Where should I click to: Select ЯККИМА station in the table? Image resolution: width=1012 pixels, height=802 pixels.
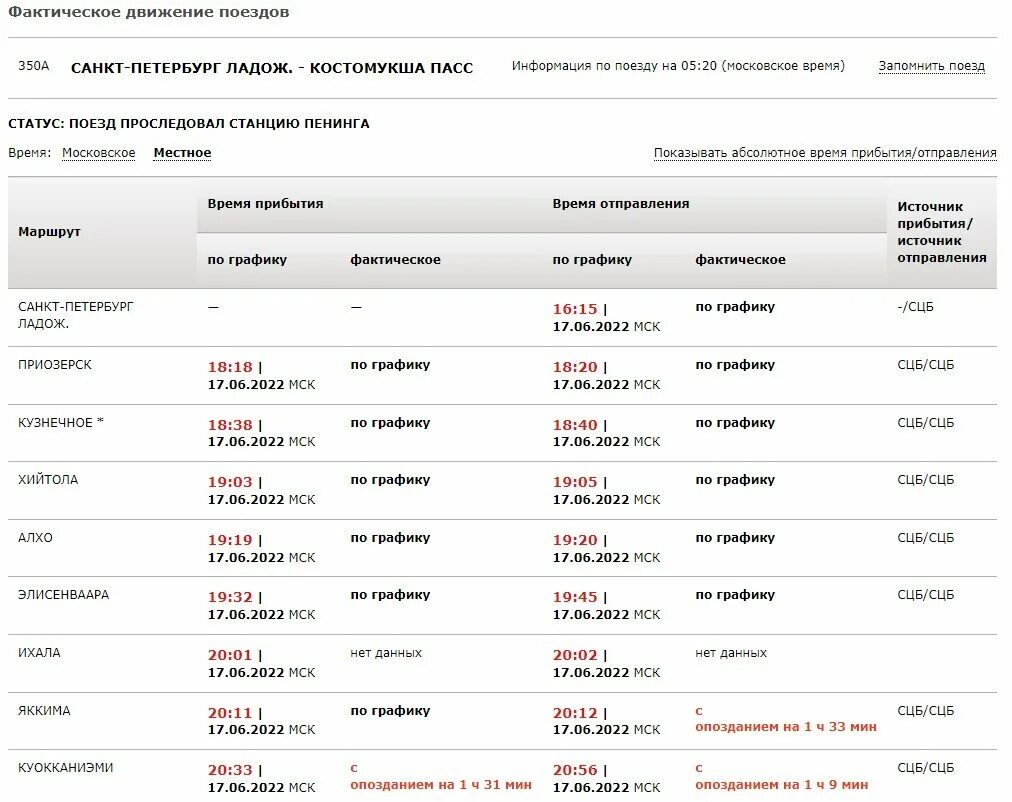44,710
